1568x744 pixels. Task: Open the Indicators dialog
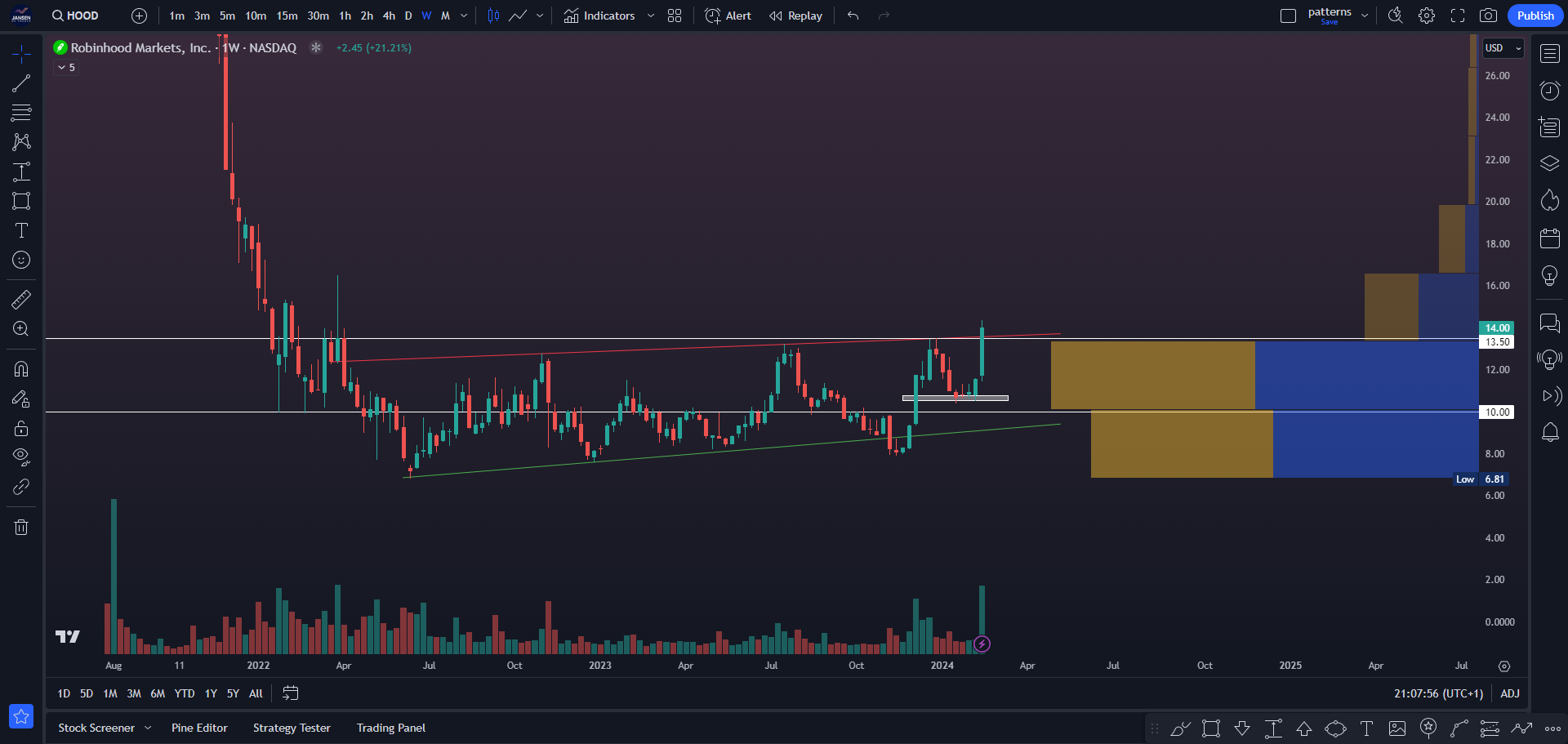599,16
